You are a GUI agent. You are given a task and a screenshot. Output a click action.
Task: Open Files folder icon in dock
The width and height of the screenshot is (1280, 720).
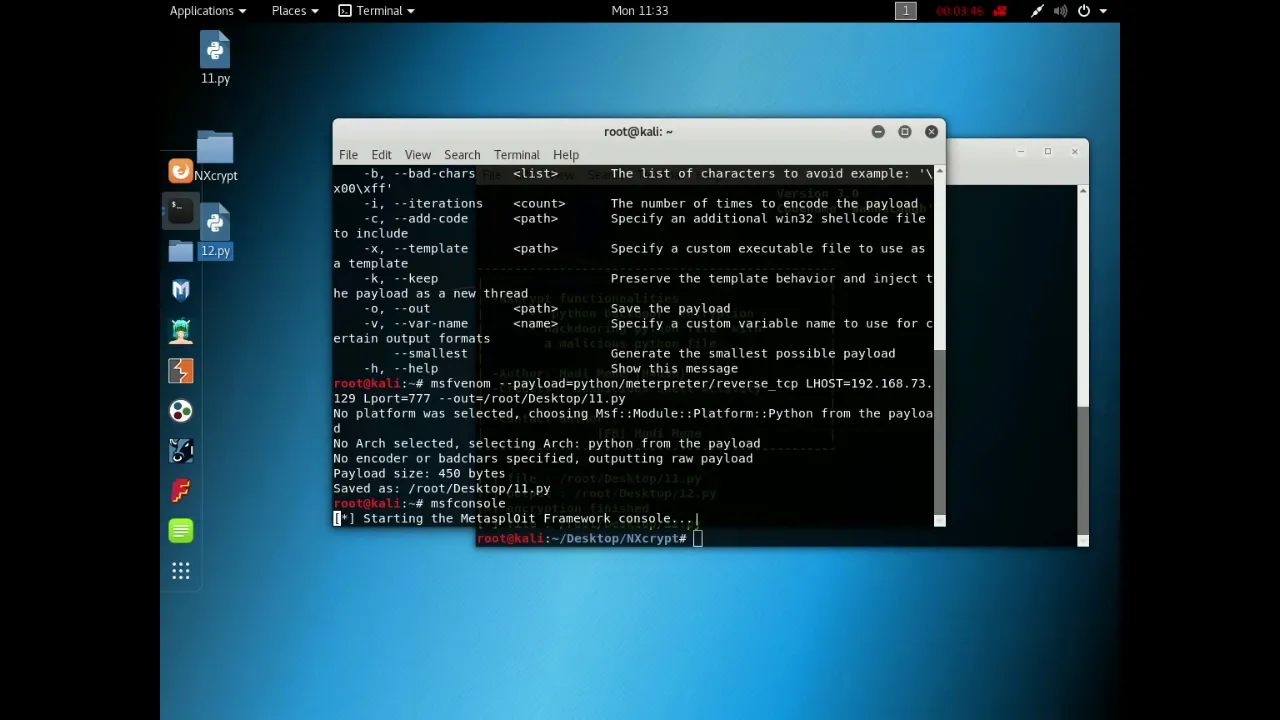[x=180, y=251]
